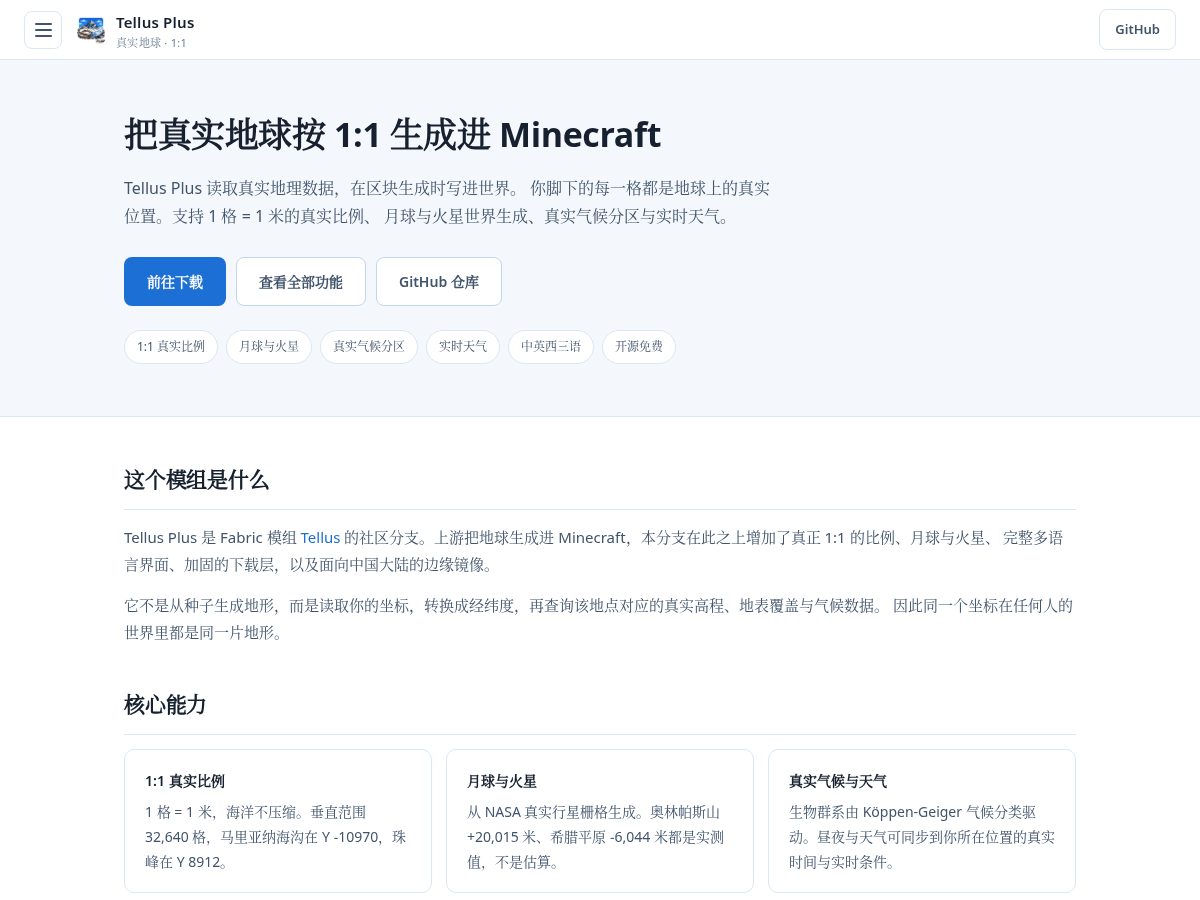Click the 中英西三语 tag
1200x900 pixels.
click(x=551, y=347)
